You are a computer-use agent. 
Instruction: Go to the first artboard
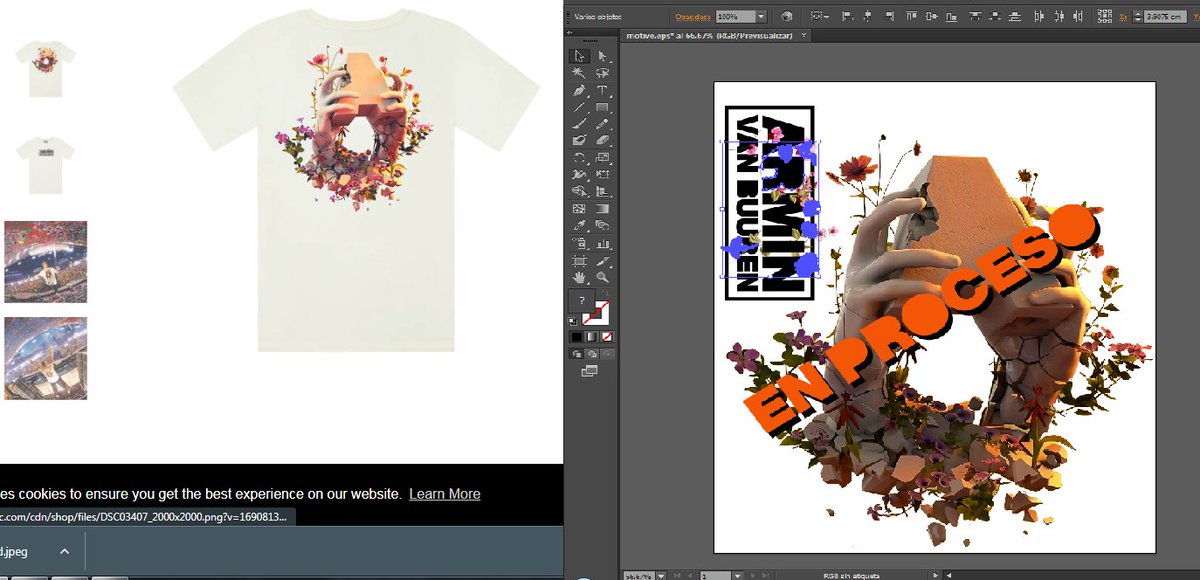pos(677,576)
